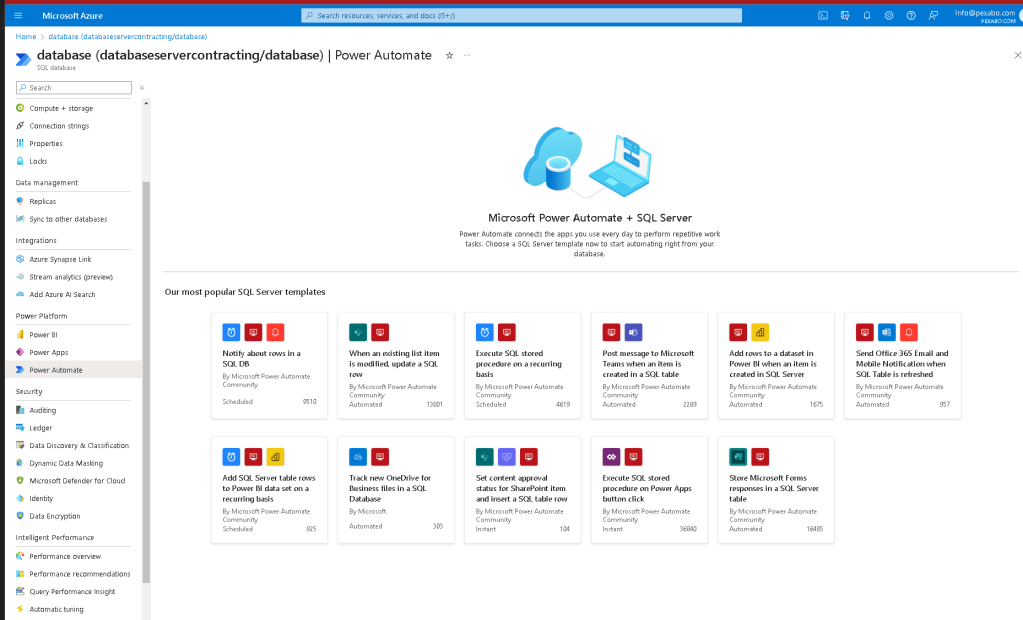Select Track new OneDrive for Business files template

396,490
